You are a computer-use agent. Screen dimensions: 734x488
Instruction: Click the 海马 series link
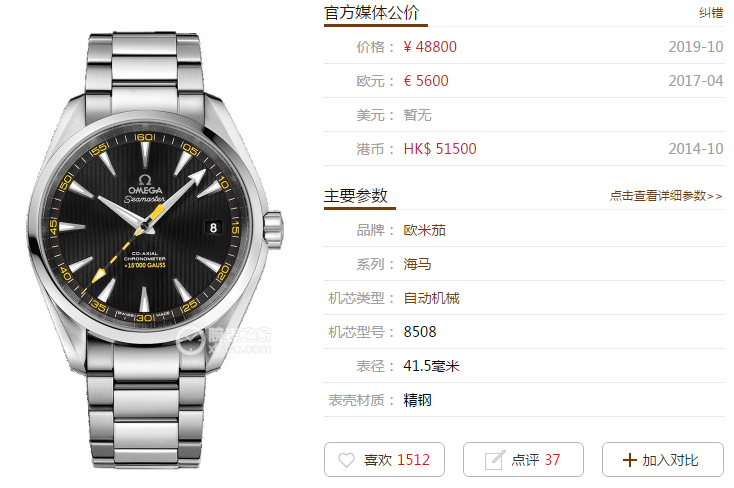tap(417, 264)
